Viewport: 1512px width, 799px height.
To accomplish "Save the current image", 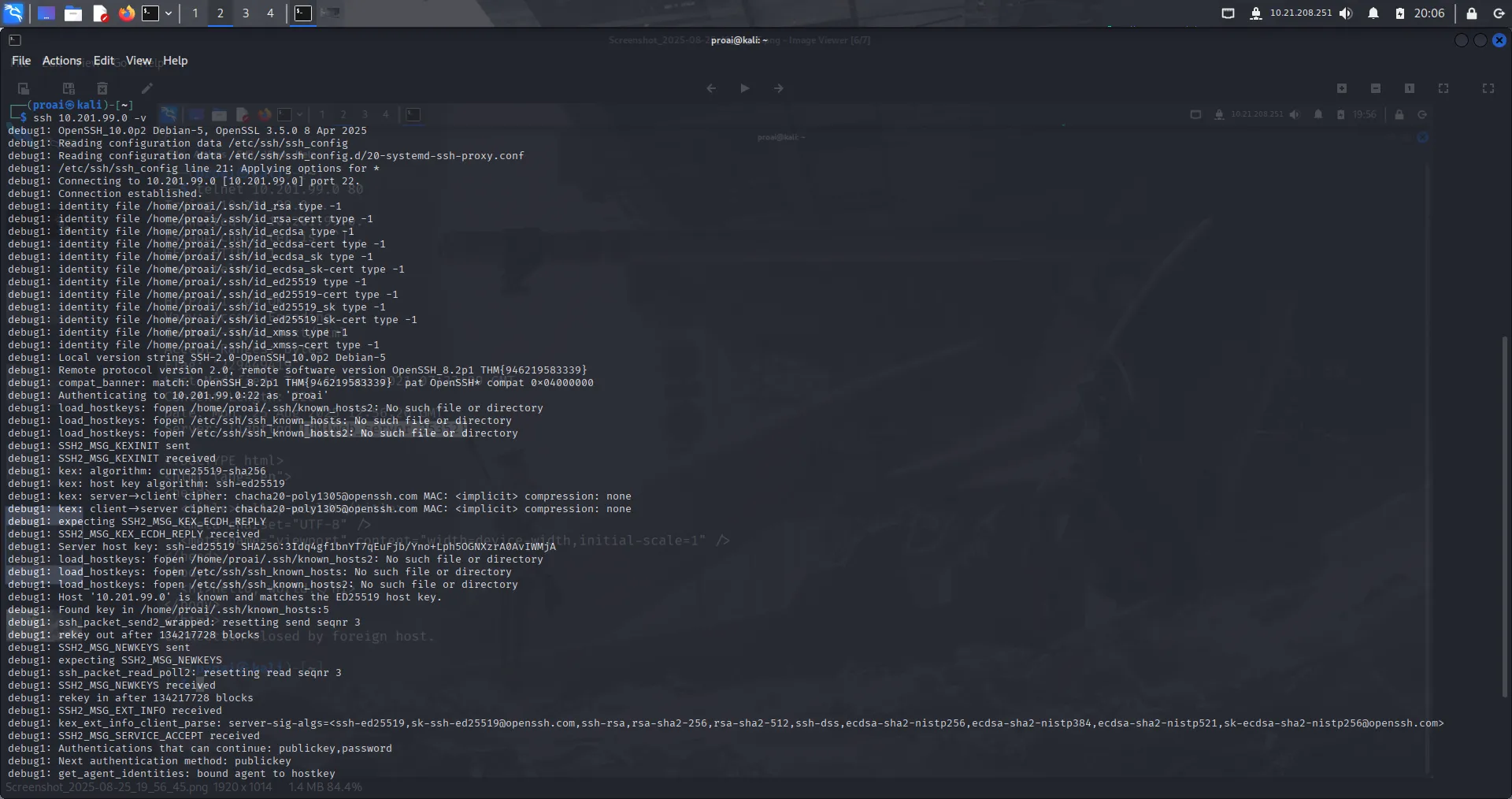I will click(24, 88).
